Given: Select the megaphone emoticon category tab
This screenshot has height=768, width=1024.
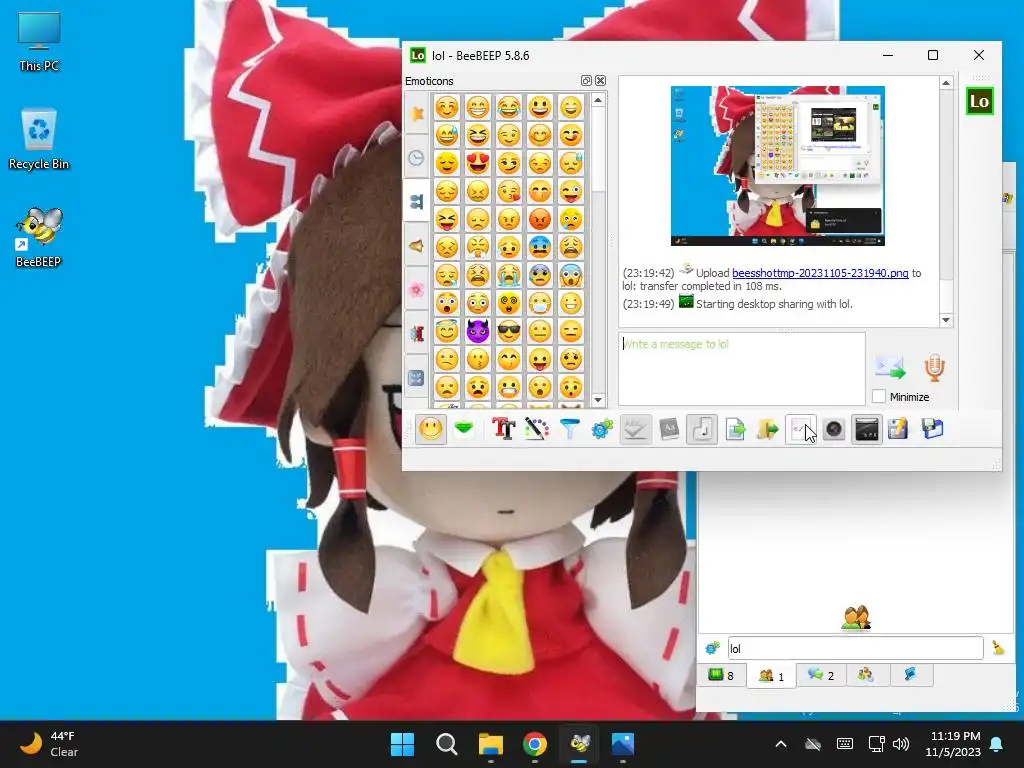Looking at the screenshot, I should pyautogui.click(x=417, y=246).
